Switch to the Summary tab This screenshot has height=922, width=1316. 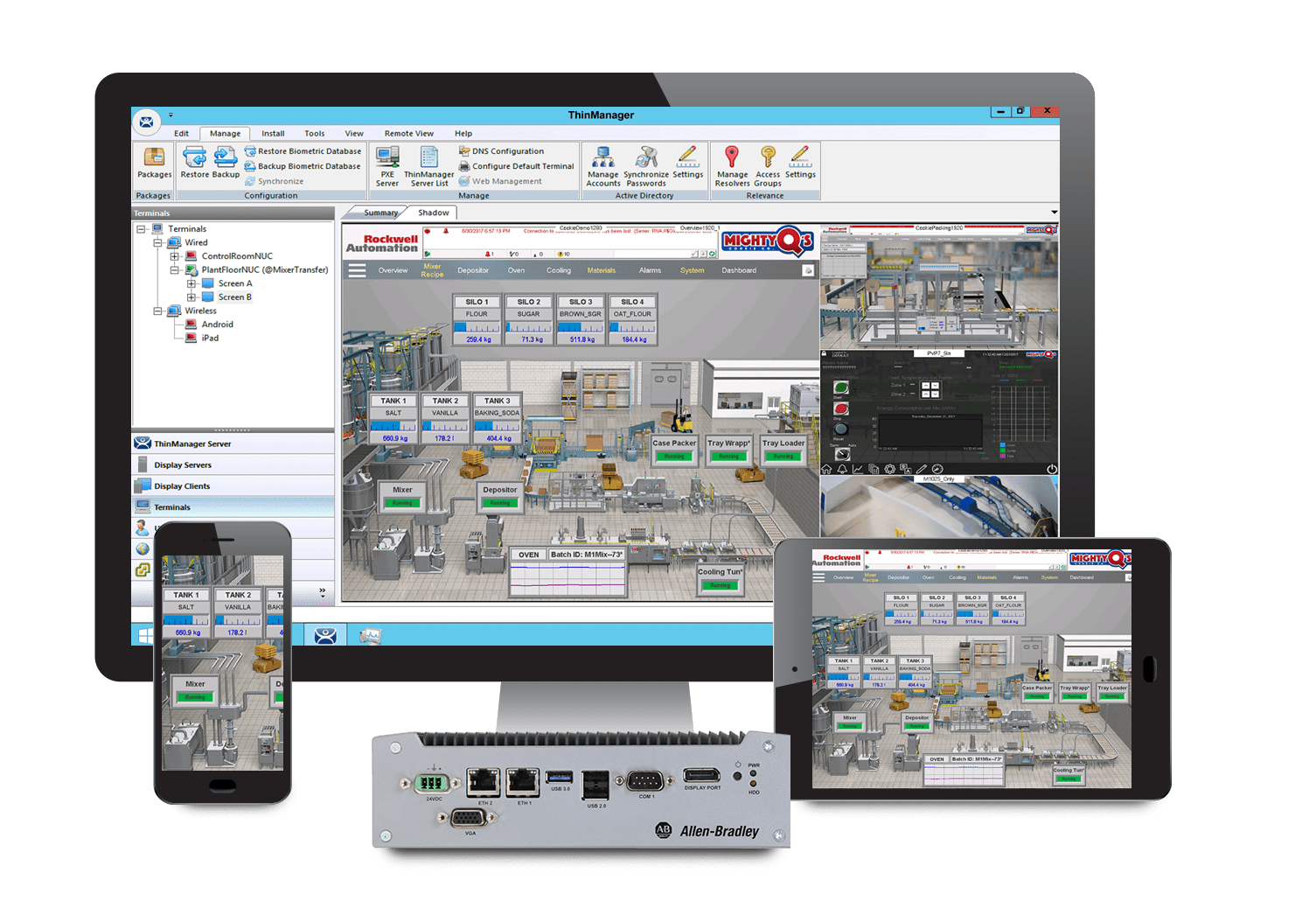(x=380, y=213)
